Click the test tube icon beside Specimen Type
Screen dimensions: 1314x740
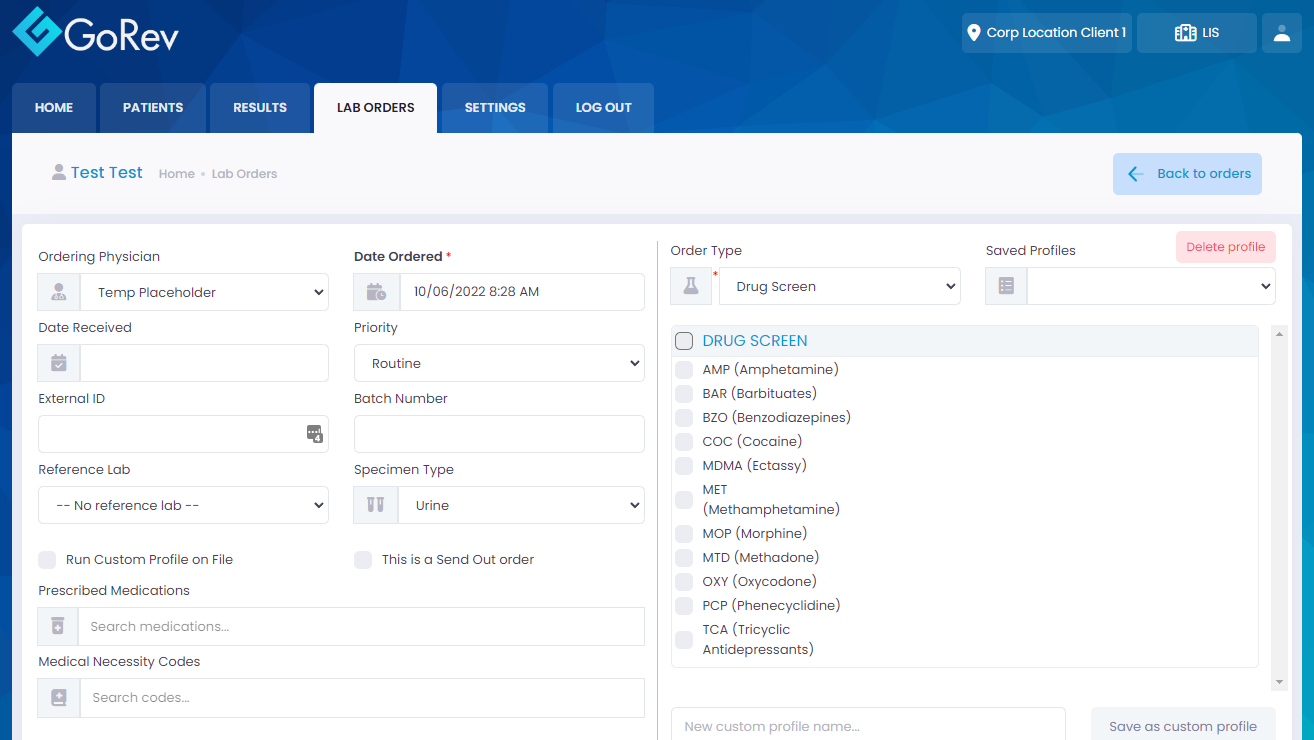375,505
